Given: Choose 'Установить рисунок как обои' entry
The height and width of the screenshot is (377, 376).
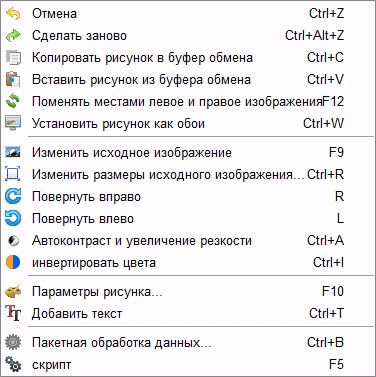Looking at the screenshot, I should 188,124.
